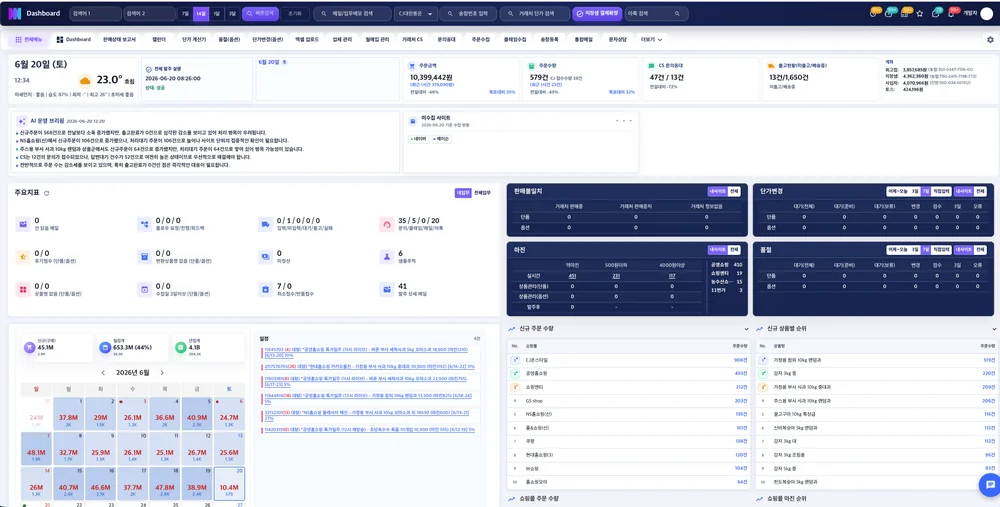Select 어제~오늘 range in 품절 panel
This screenshot has height=507, width=1000.
click(897, 250)
